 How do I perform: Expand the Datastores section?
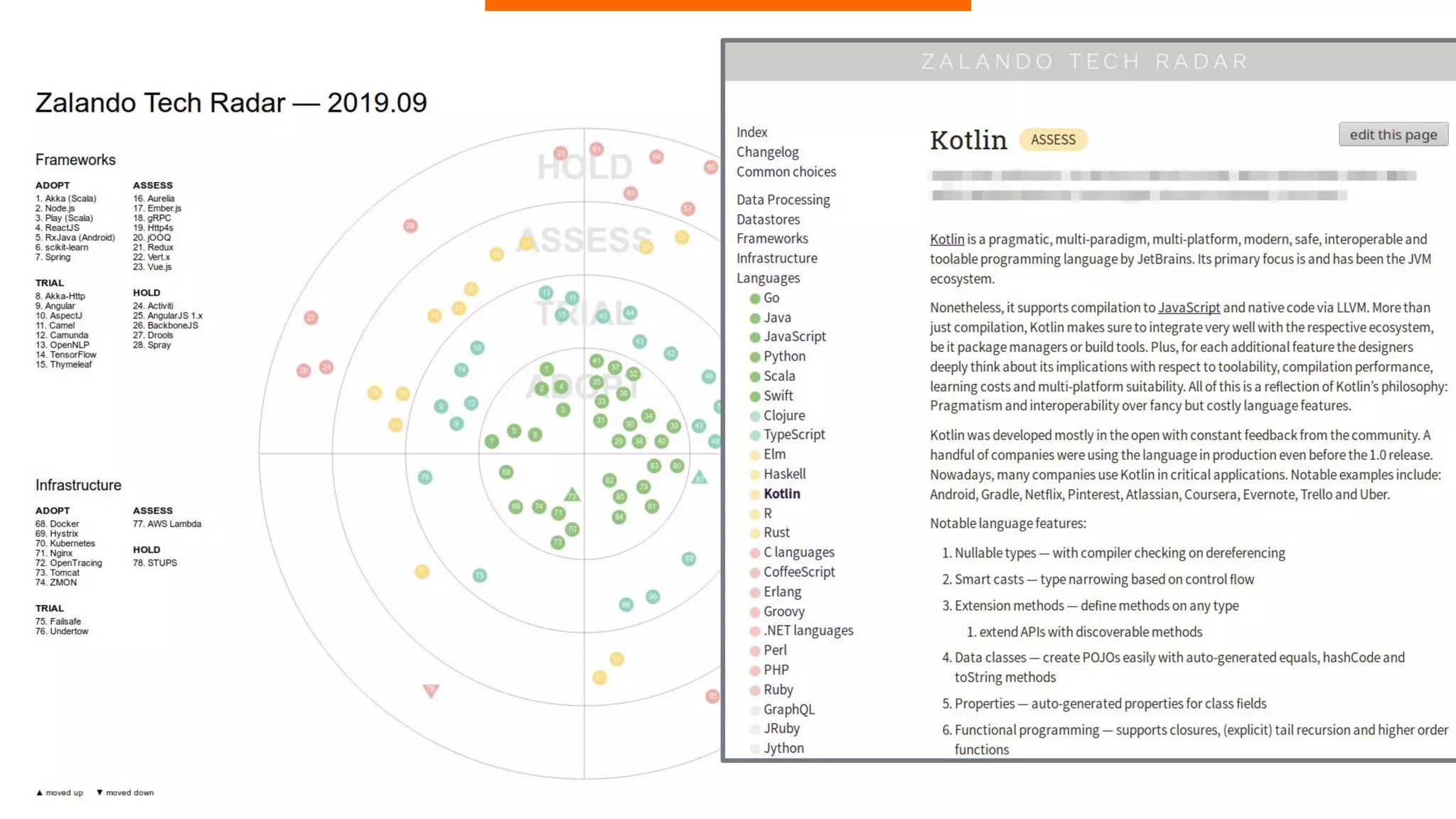(x=768, y=220)
